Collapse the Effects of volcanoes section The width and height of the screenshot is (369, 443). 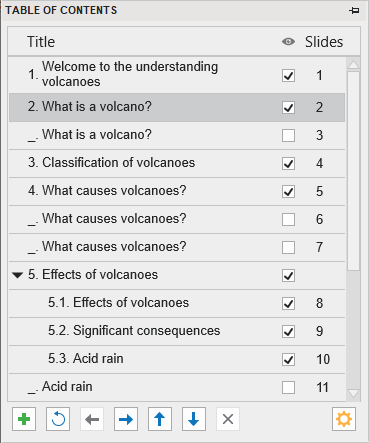17,275
